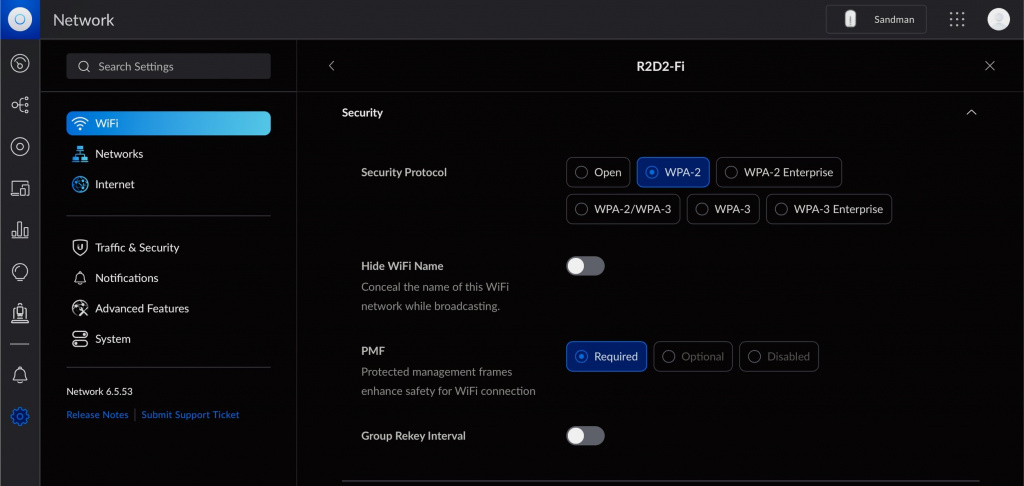Open the user account avatar

coord(998,20)
